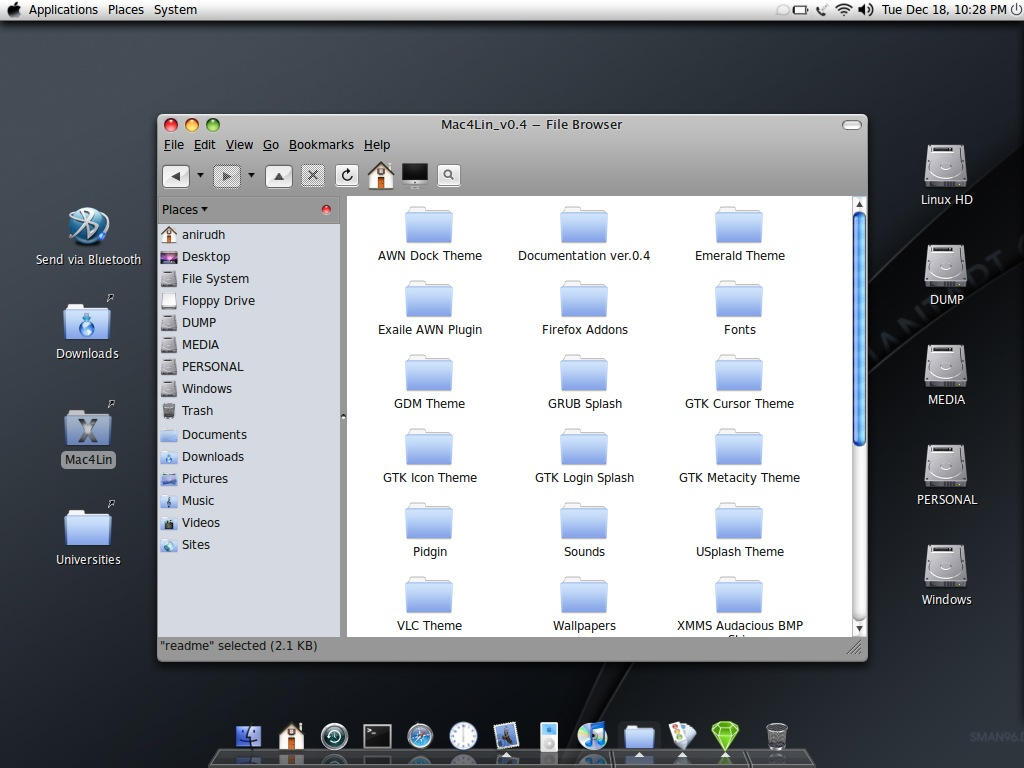Image resolution: width=1024 pixels, height=768 pixels.
Task: Open iTunes from the dock
Action: [x=593, y=735]
